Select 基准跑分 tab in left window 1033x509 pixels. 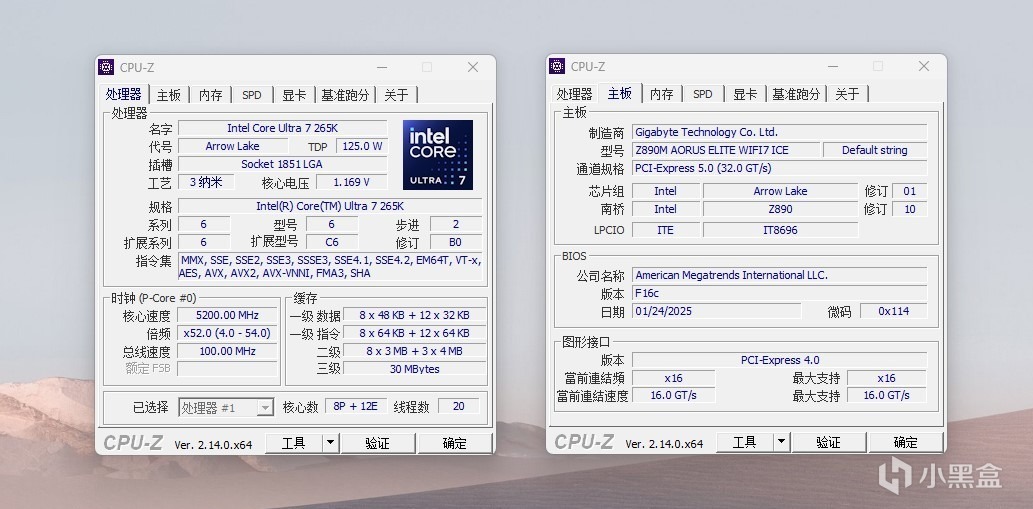click(345, 95)
